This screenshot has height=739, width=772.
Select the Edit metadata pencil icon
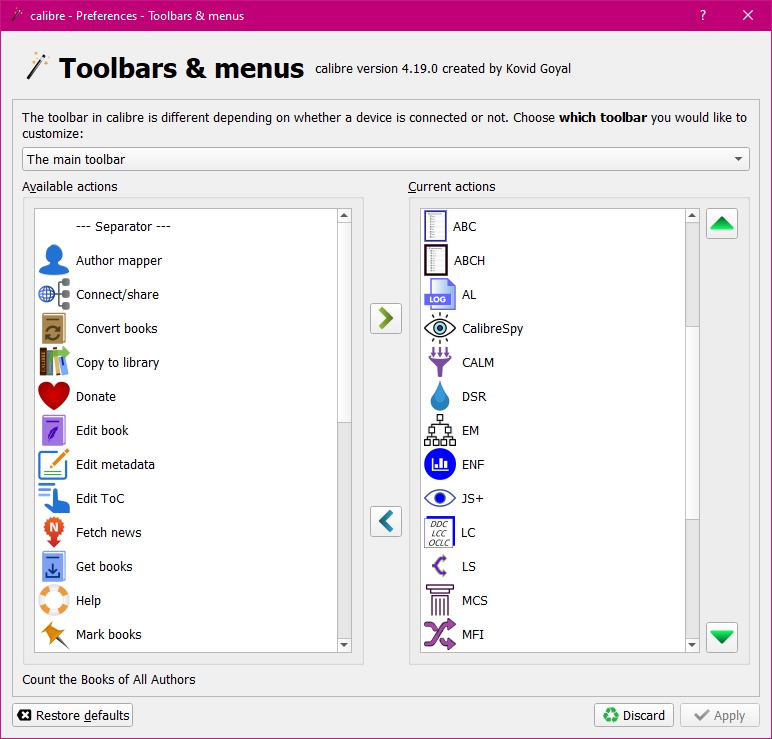54,464
